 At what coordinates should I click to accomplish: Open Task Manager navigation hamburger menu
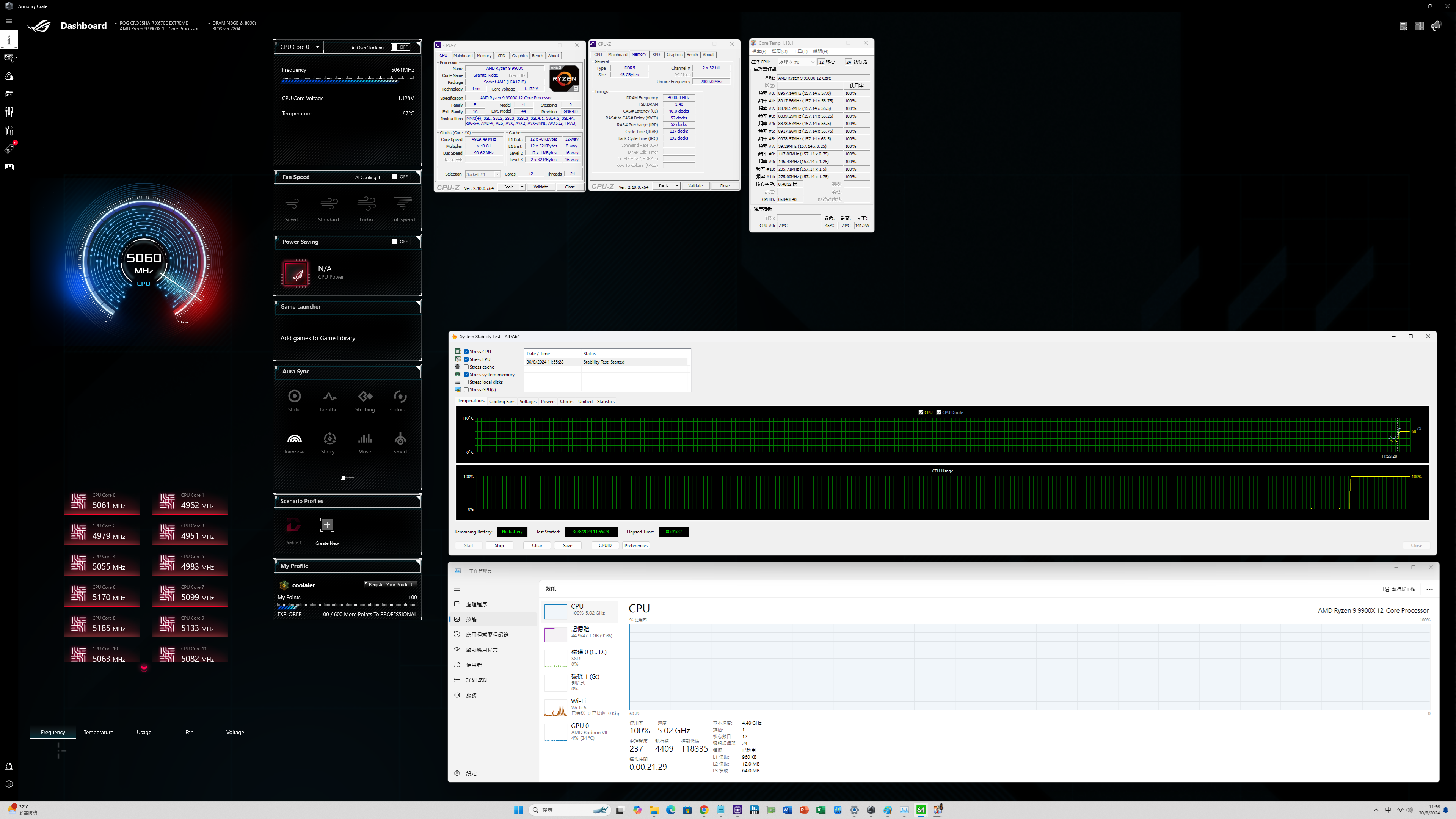457,589
